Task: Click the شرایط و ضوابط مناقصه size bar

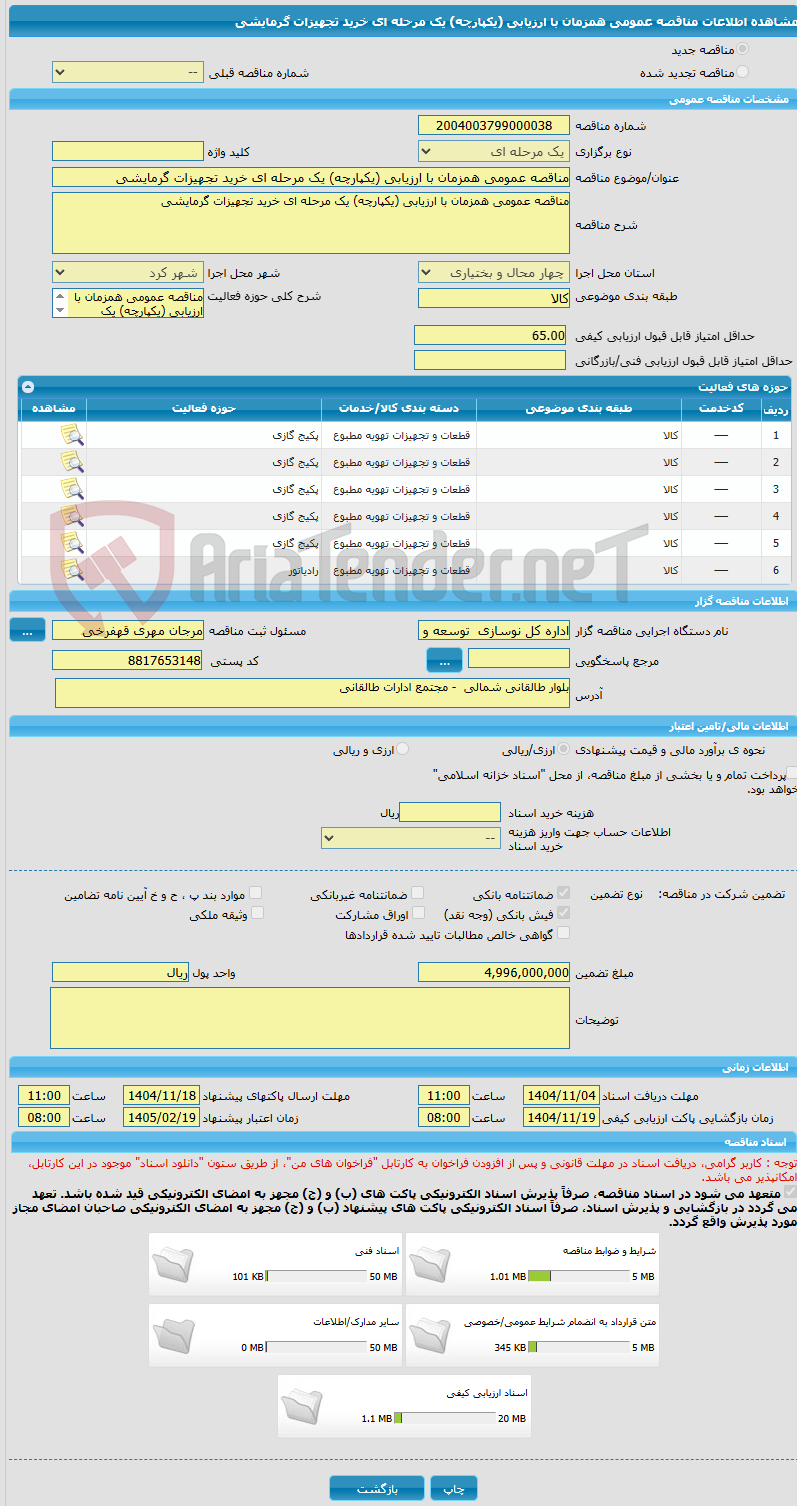Action: (x=577, y=1276)
